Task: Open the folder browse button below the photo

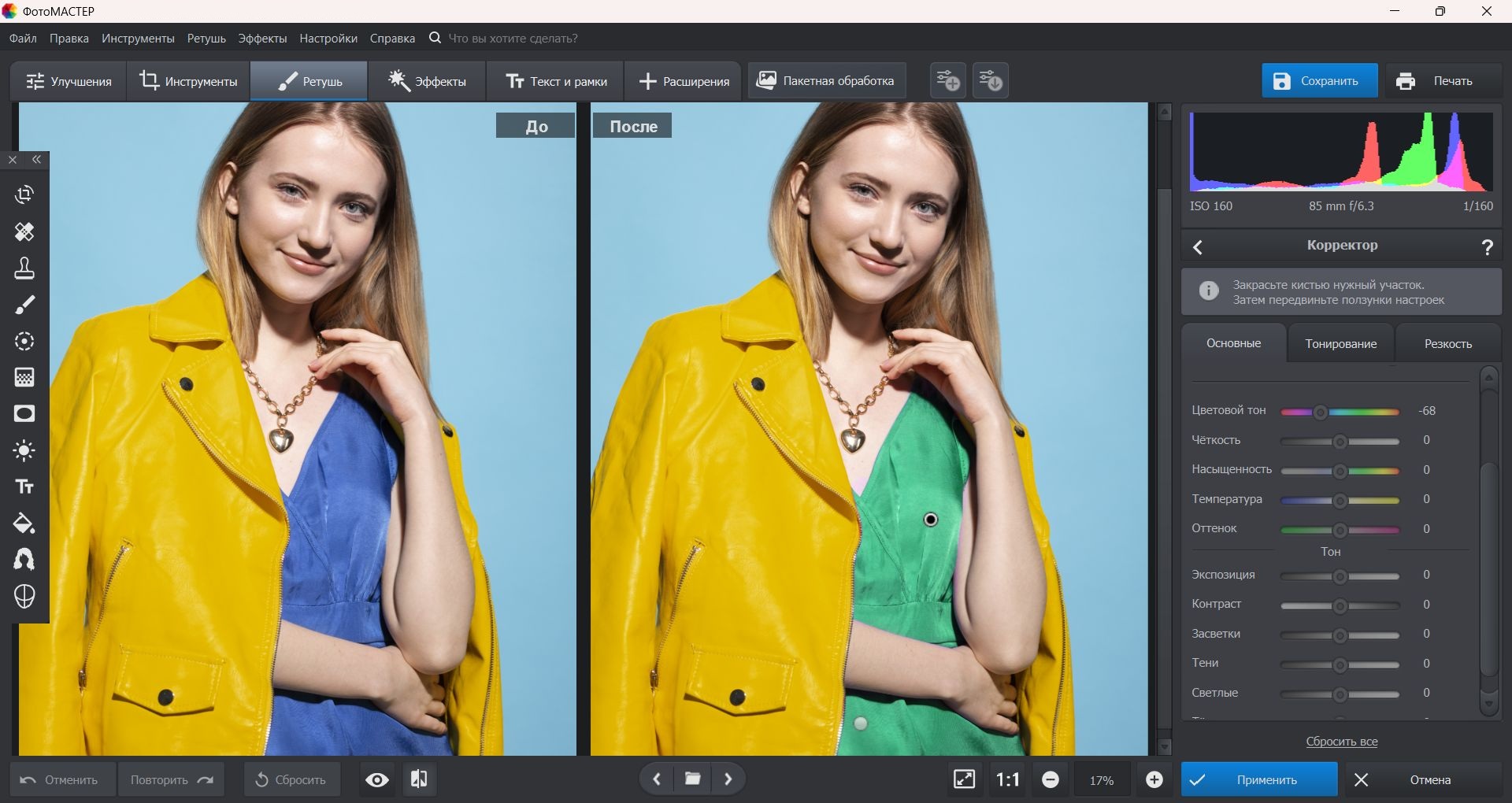Action: click(x=692, y=779)
